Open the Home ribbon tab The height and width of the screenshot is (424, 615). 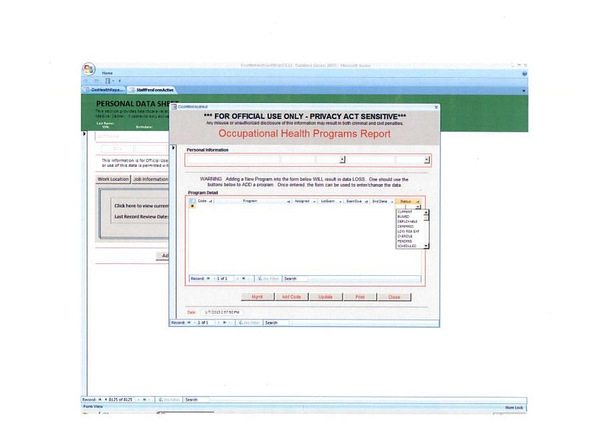coord(107,73)
